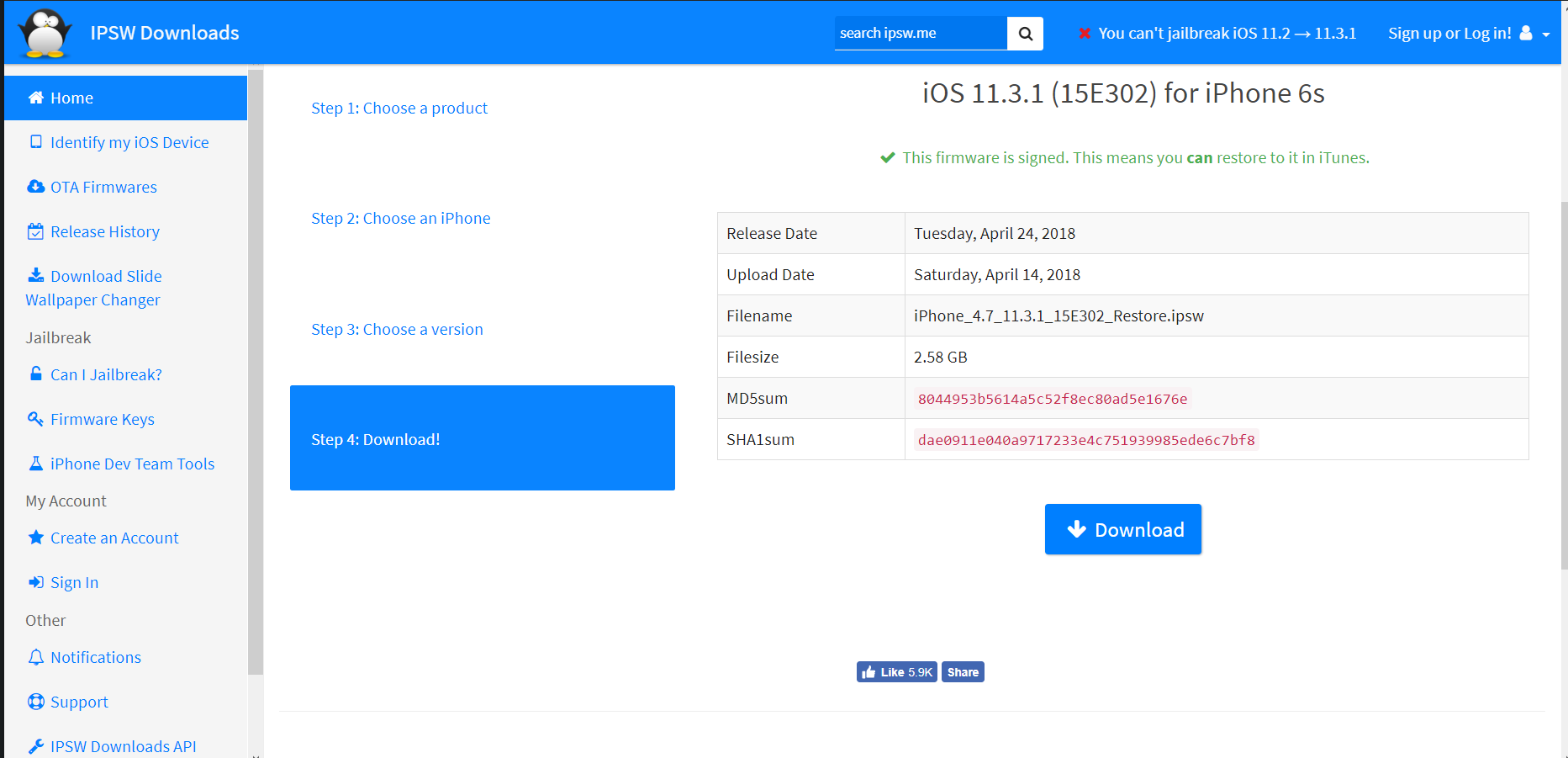Click the star icon for Create an Account
Image resolution: width=1568 pixels, height=758 pixels.
(x=35, y=537)
